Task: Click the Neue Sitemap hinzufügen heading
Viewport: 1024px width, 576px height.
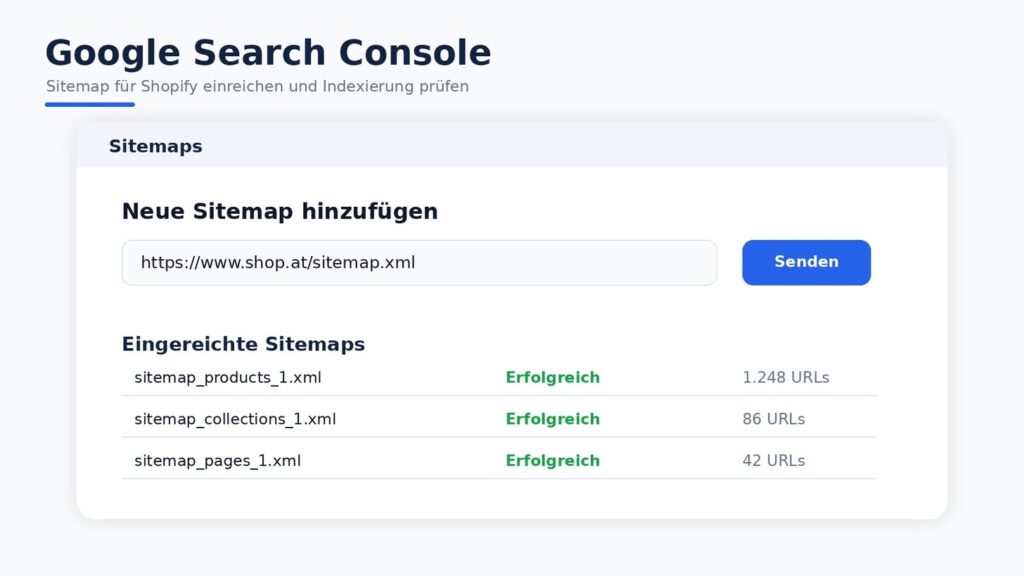Action: (280, 212)
